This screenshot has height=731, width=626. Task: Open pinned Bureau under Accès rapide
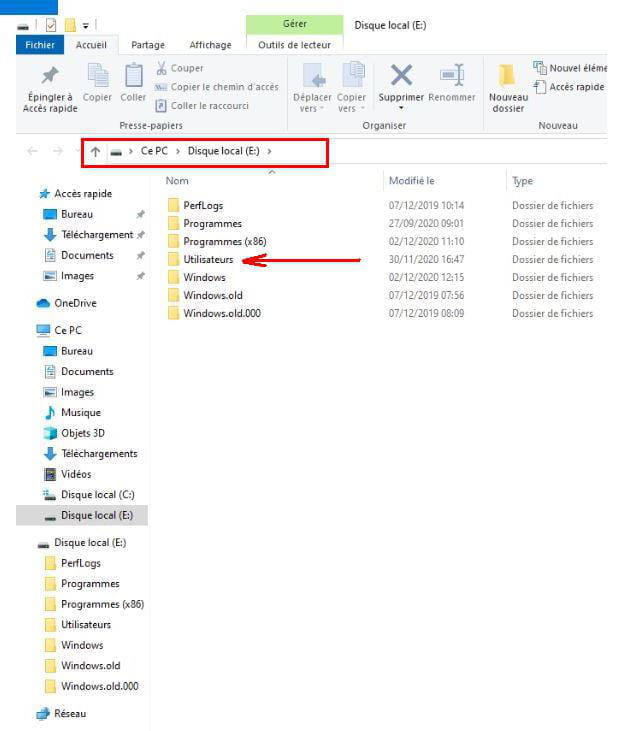pos(76,214)
